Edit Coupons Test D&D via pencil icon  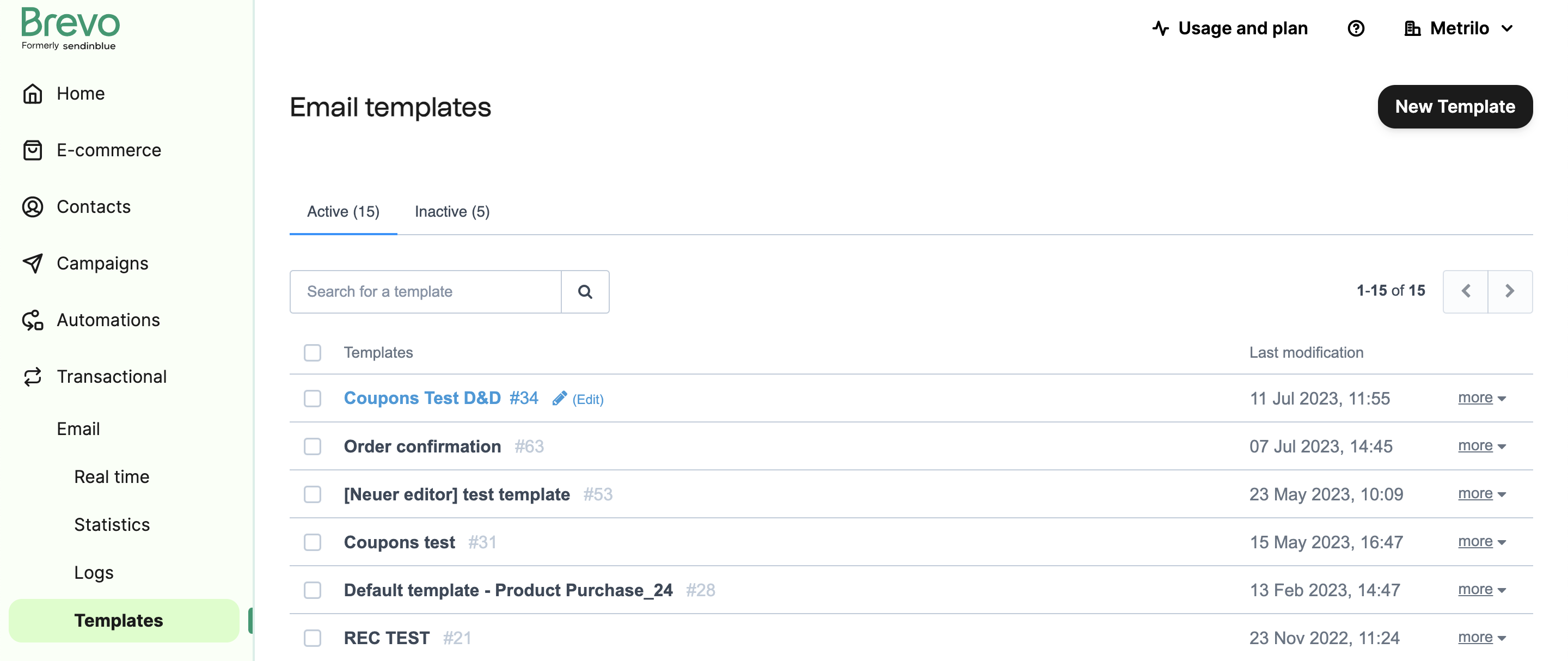click(559, 399)
